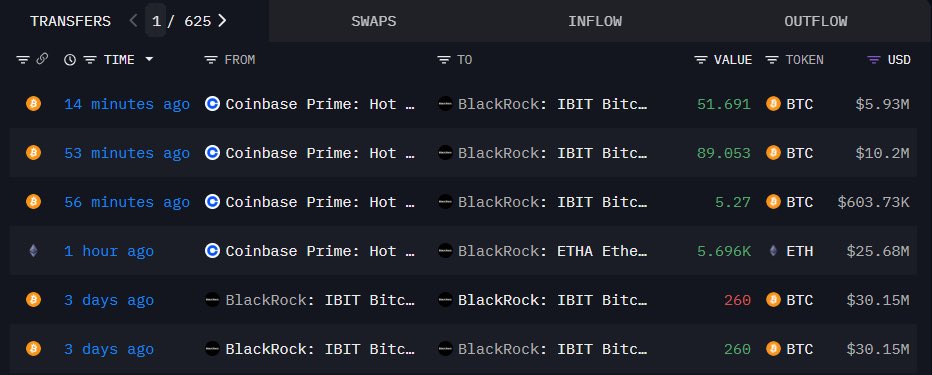Switch to the SWAPS tab
932x375 pixels.
(x=373, y=21)
